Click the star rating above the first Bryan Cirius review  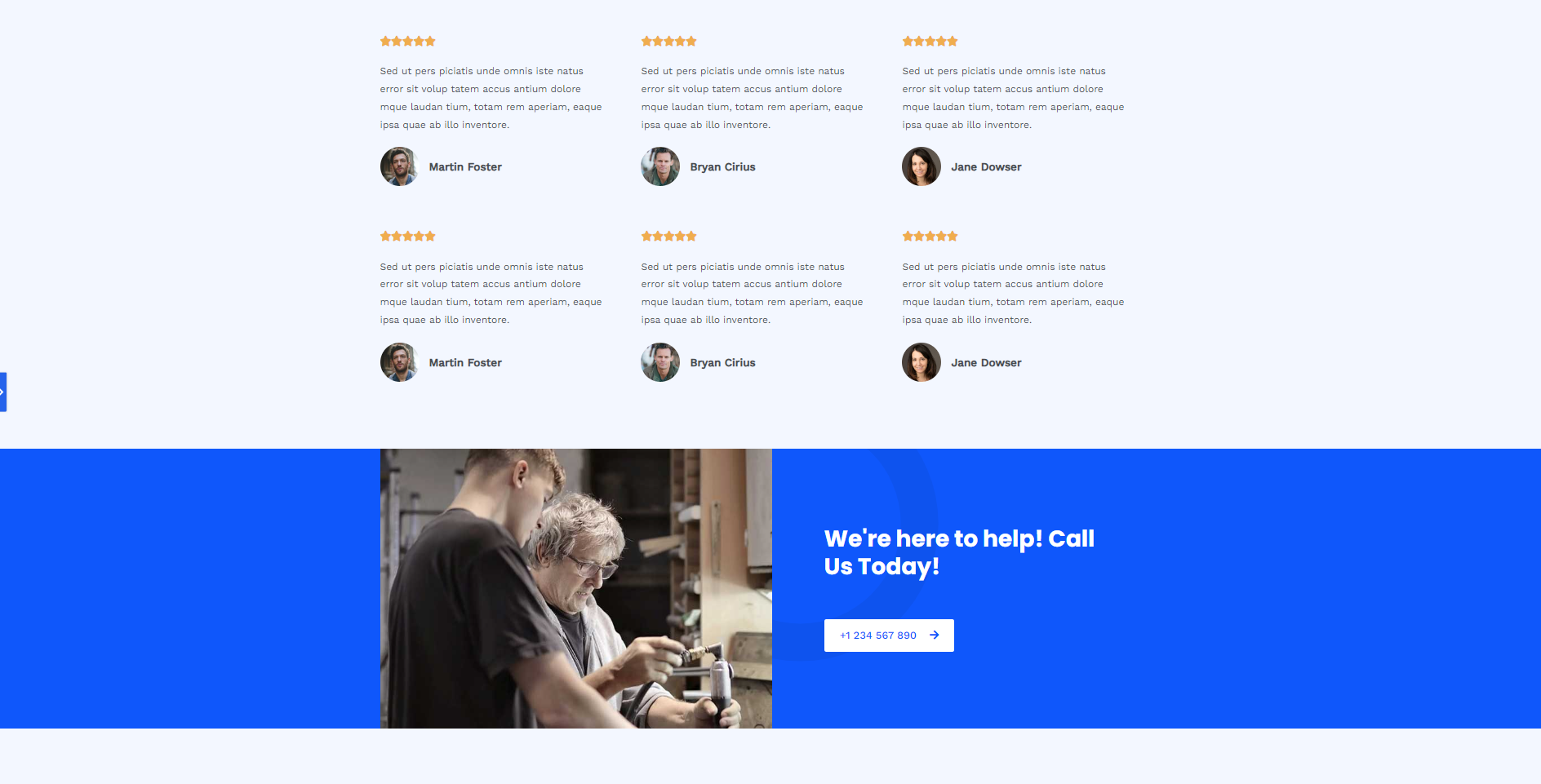pos(668,41)
